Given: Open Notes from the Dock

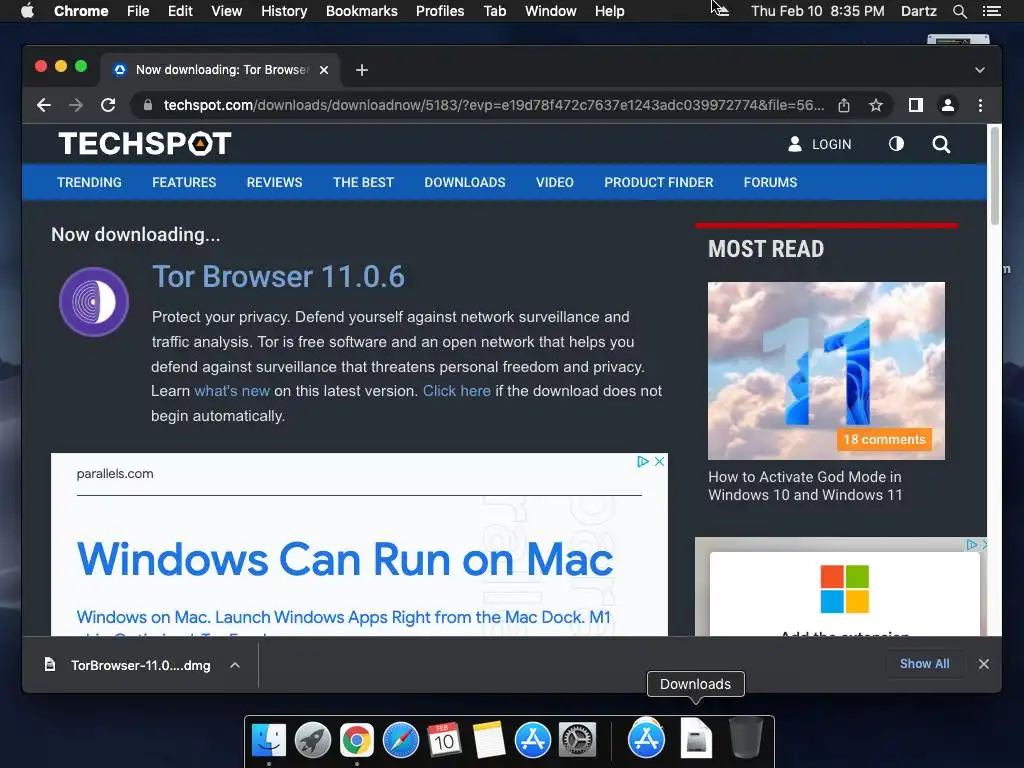Looking at the screenshot, I should [488, 740].
